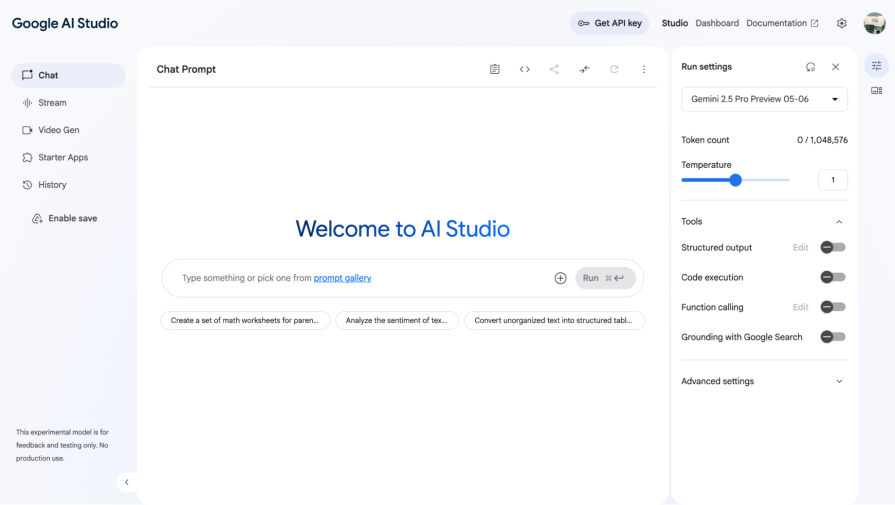This screenshot has width=895, height=505.
Task: Click the key icon in Get API key
Action: [x=583, y=23]
